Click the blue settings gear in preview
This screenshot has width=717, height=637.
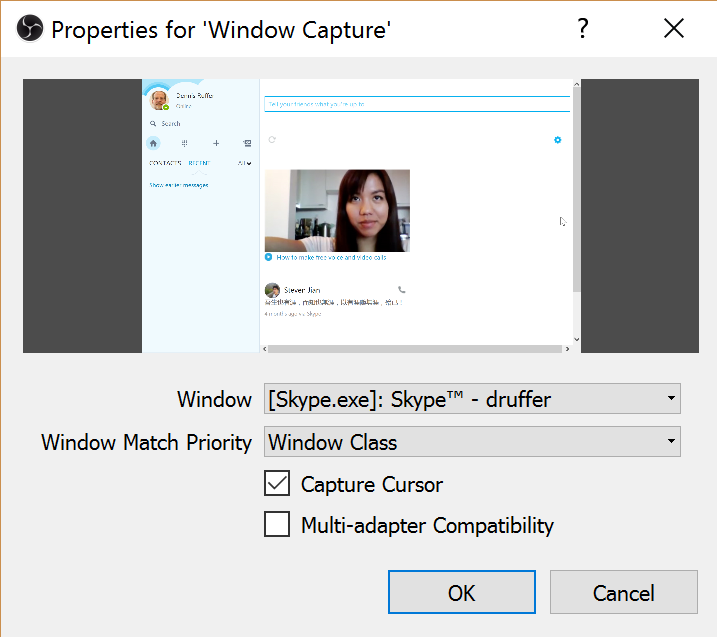[558, 140]
